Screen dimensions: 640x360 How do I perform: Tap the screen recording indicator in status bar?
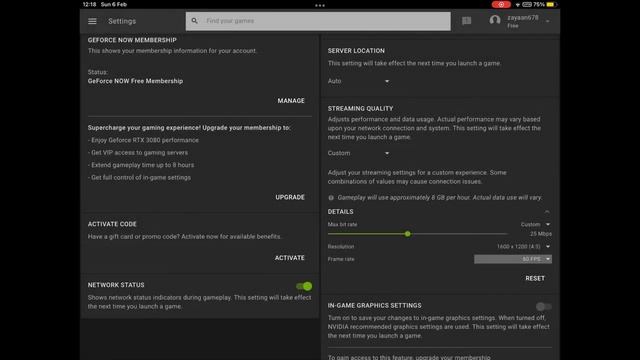(501, 4)
